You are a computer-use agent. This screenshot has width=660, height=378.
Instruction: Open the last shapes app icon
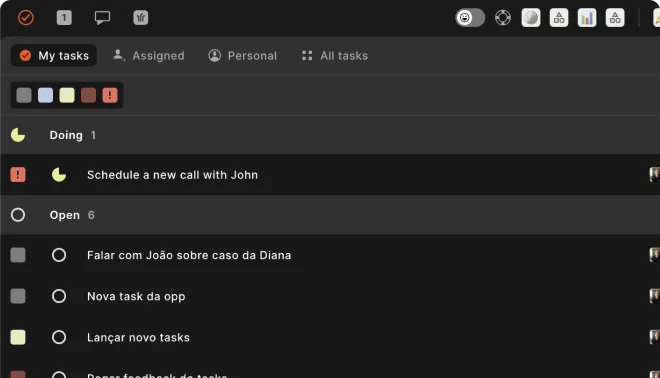(x=615, y=18)
